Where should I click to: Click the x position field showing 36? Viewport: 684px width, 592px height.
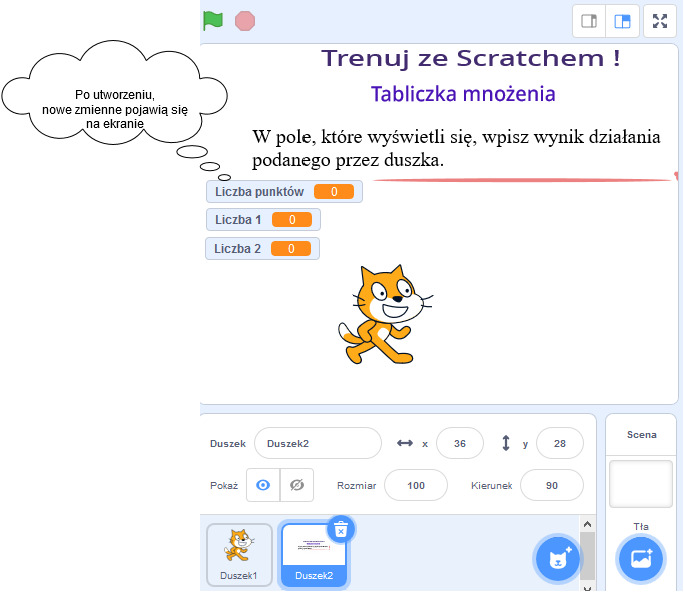[460, 443]
